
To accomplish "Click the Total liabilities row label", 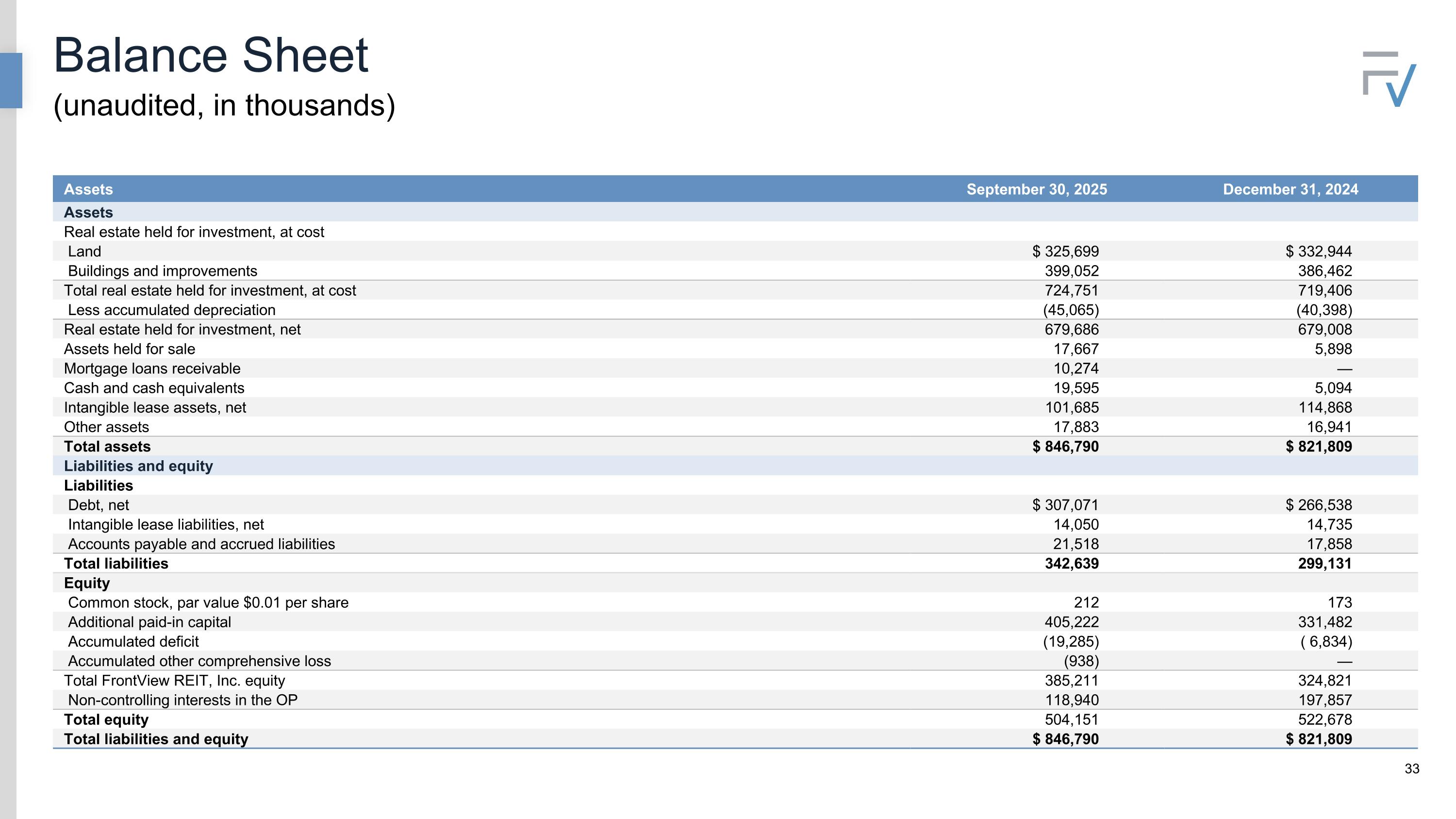I will tap(116, 564).
